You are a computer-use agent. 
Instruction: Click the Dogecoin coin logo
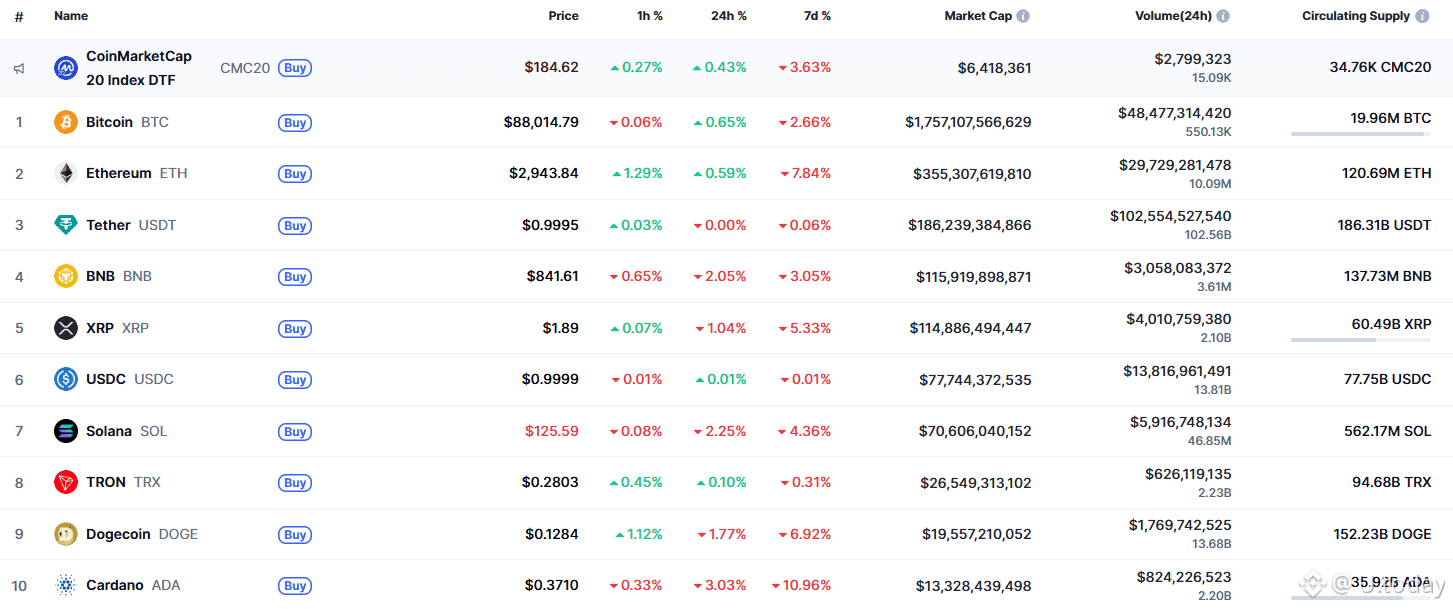tap(65, 534)
